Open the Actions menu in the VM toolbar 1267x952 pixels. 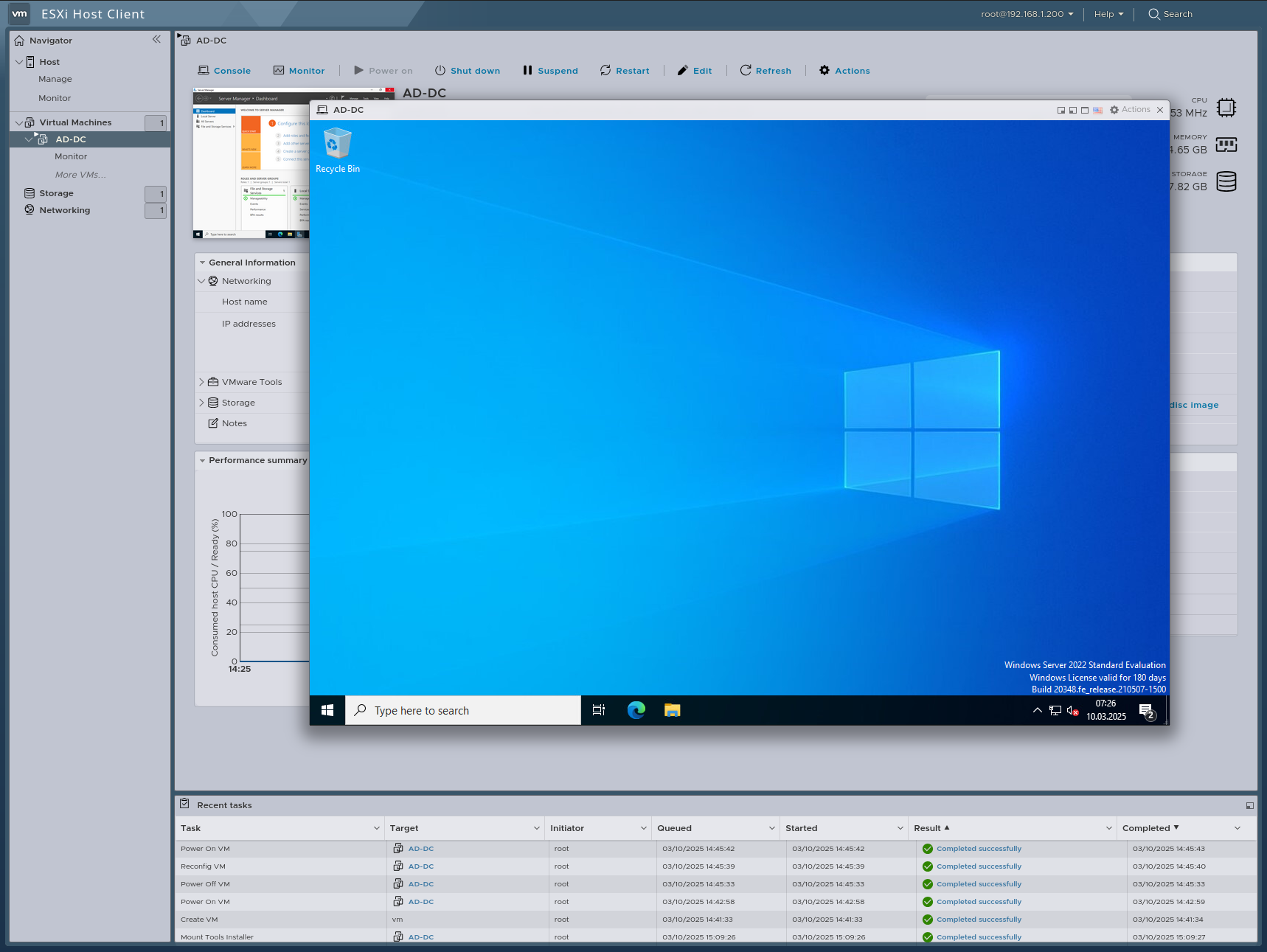point(844,70)
